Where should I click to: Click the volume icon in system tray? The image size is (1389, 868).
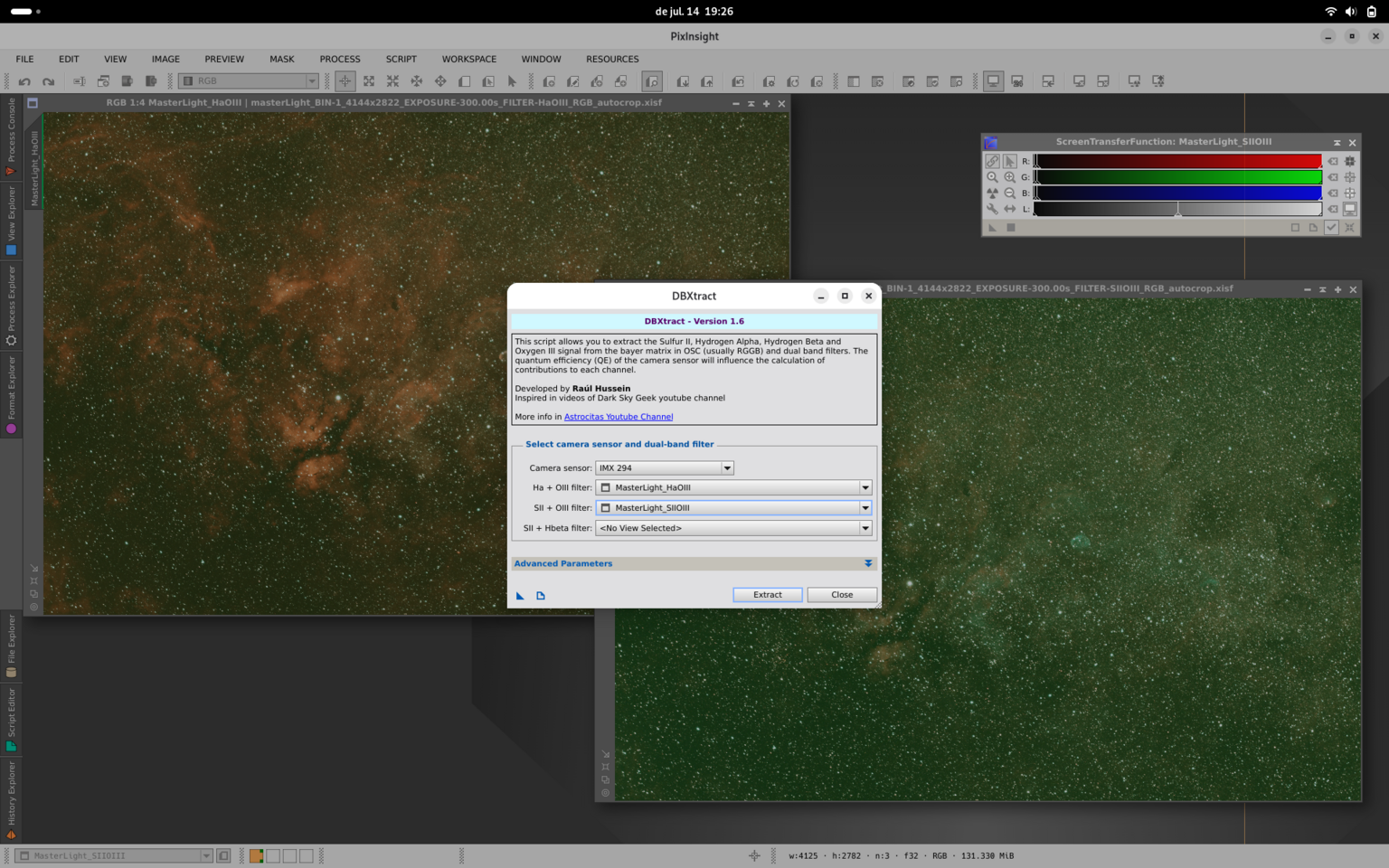click(1351, 12)
